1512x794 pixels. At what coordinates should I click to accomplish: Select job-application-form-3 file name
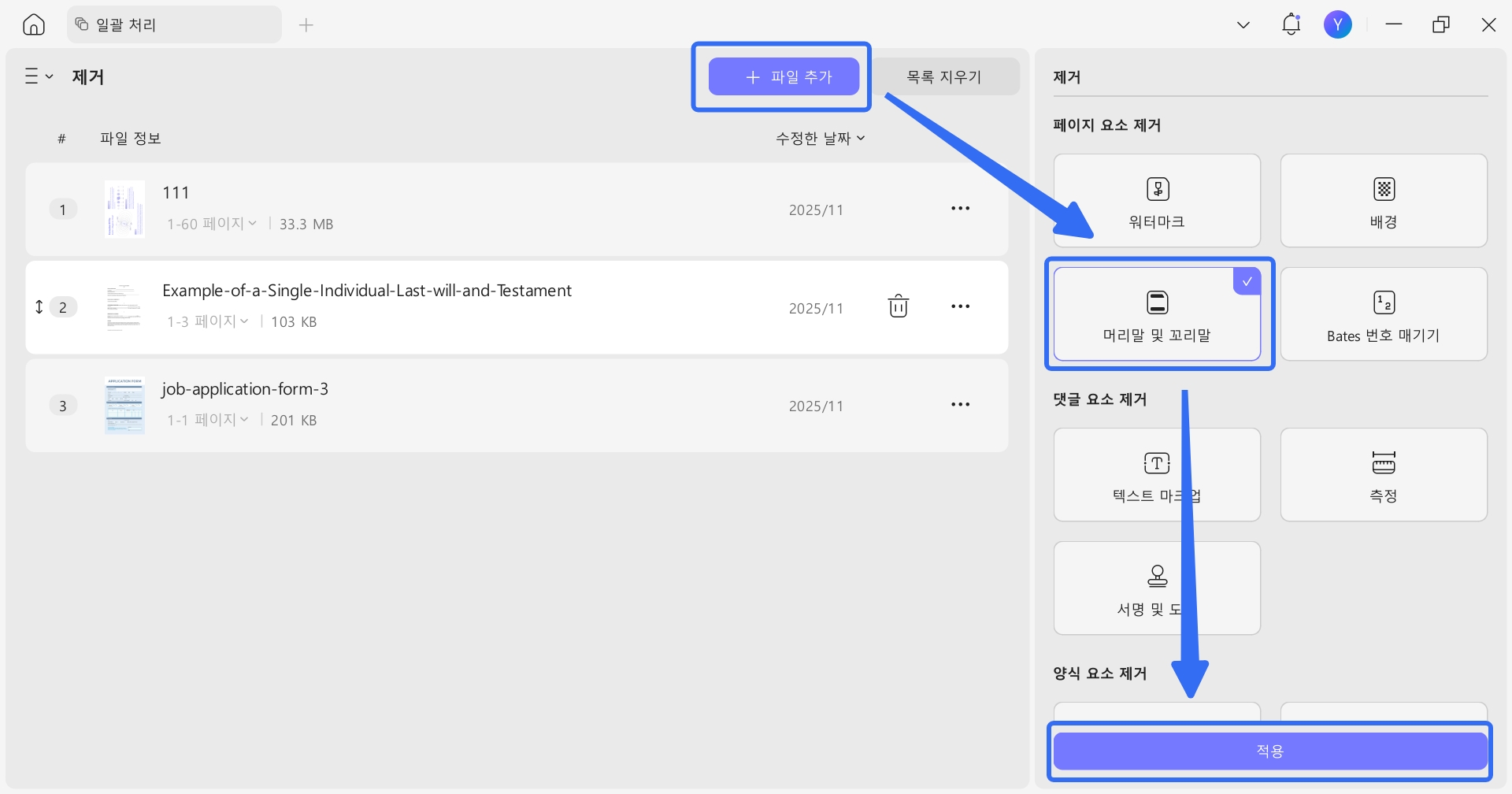(245, 389)
